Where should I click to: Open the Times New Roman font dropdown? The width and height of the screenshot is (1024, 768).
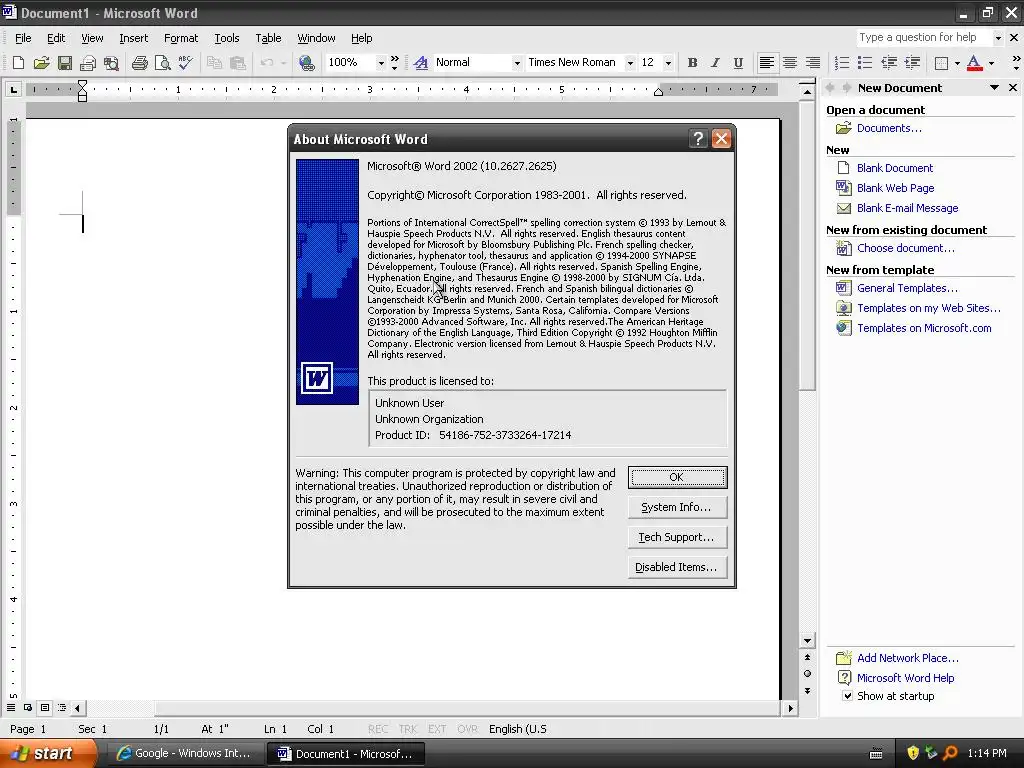click(630, 63)
